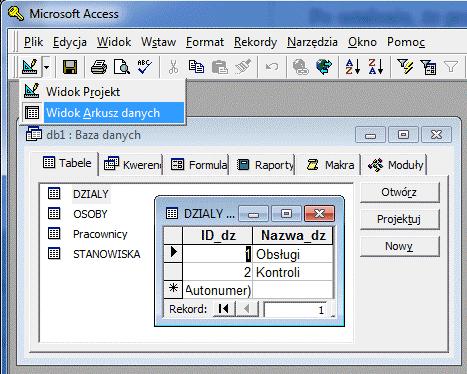Click the Autonumer new record cell

click(x=218, y=290)
